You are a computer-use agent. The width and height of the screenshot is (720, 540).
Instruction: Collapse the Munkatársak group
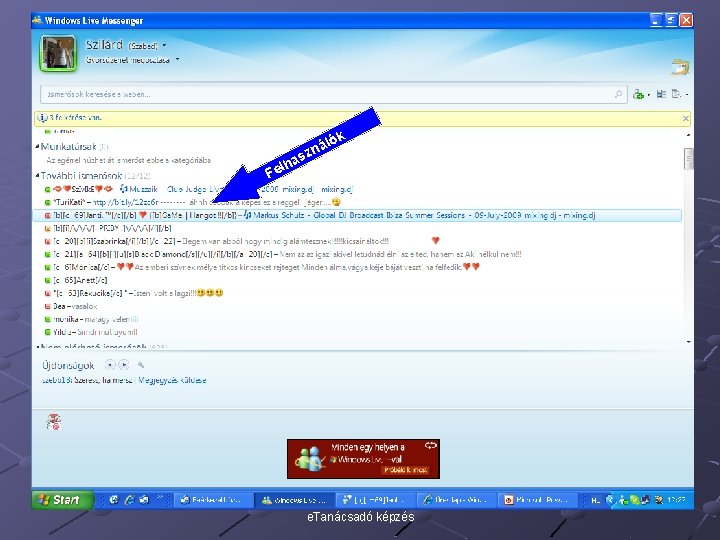(x=38, y=146)
